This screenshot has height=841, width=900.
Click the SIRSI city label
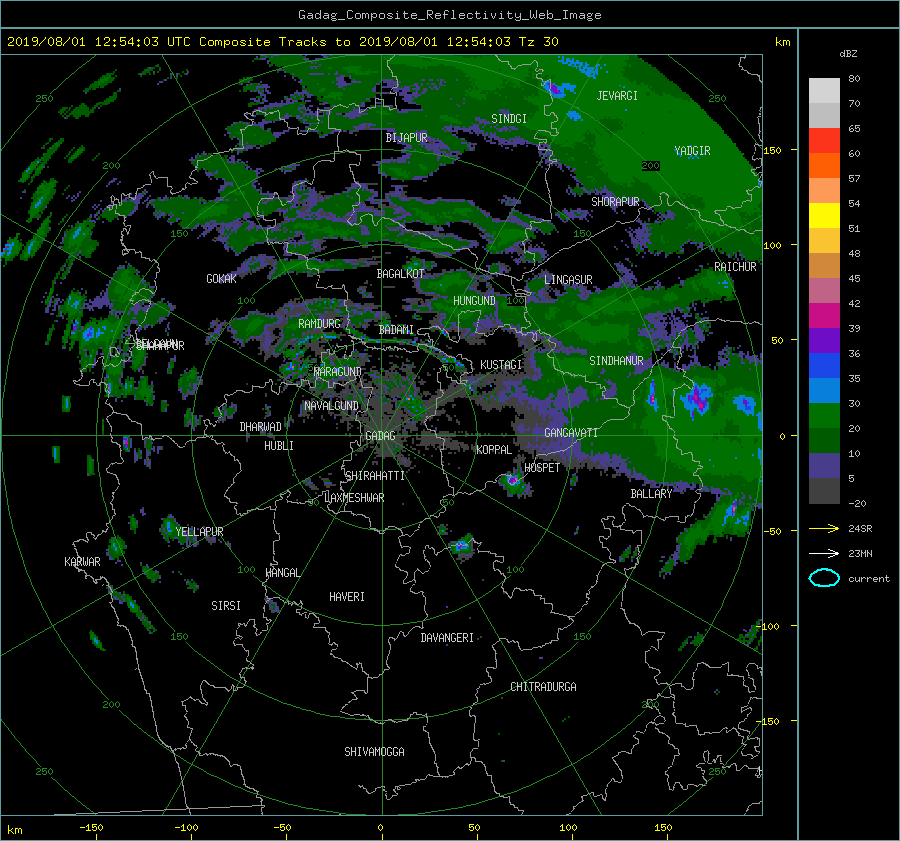tap(226, 606)
